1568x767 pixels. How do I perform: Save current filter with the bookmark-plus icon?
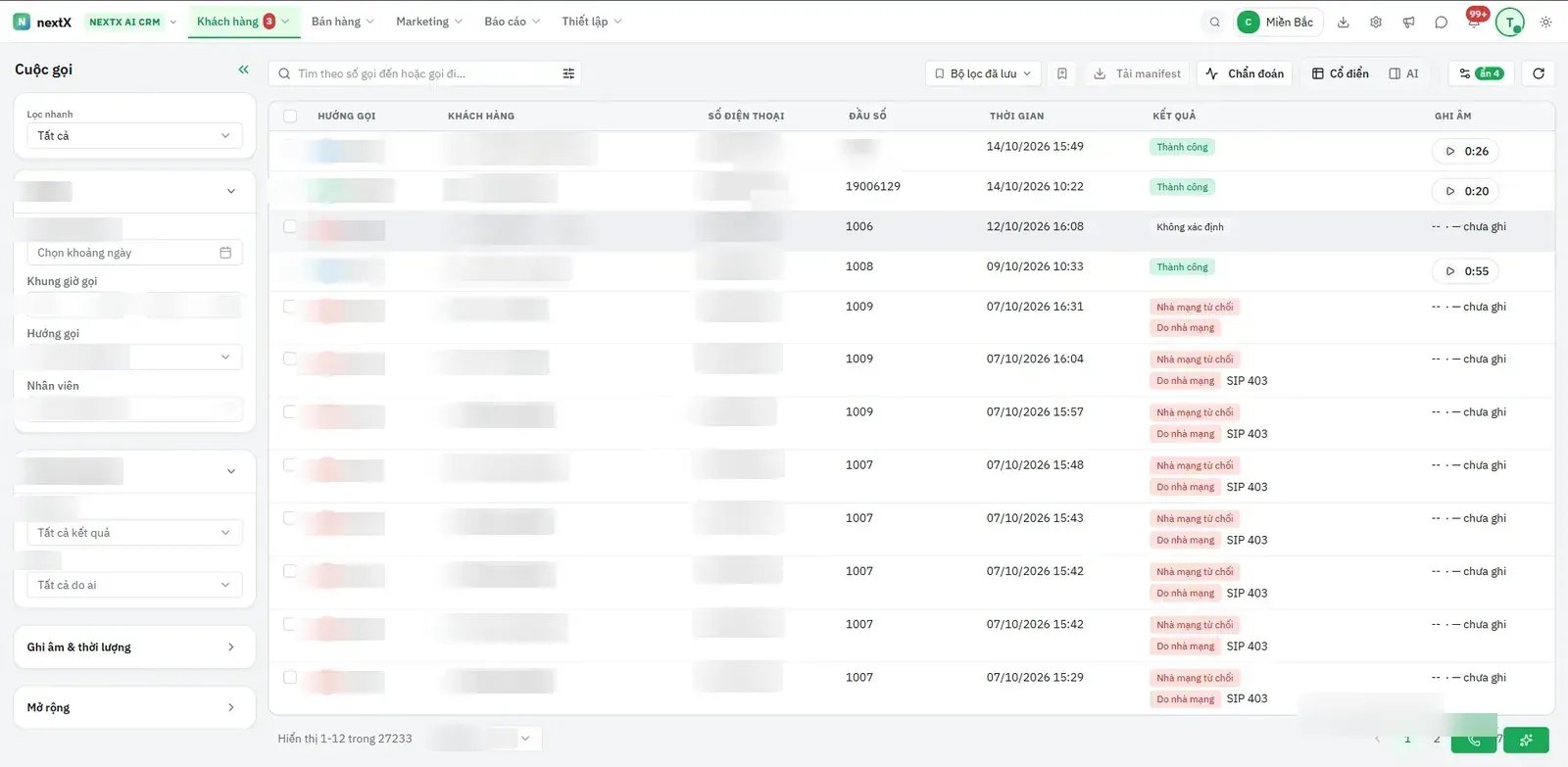[x=1062, y=73]
